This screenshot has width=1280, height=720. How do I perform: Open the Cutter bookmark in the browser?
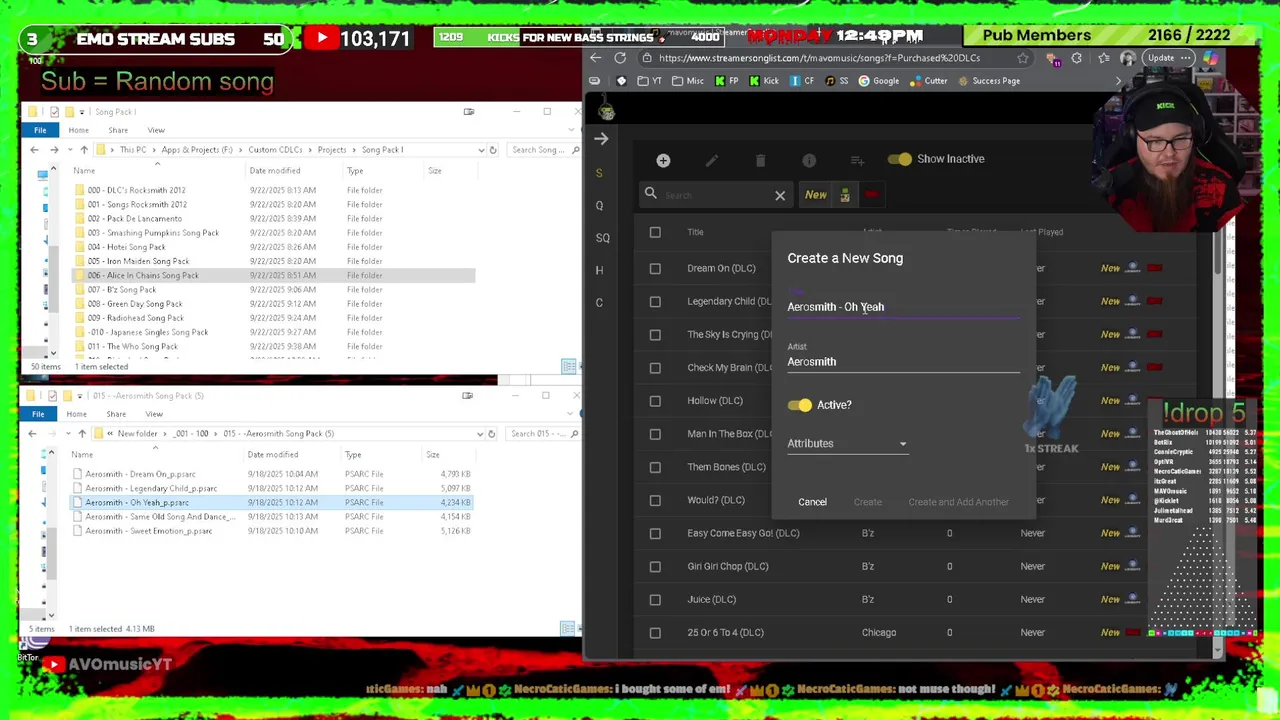[929, 81]
